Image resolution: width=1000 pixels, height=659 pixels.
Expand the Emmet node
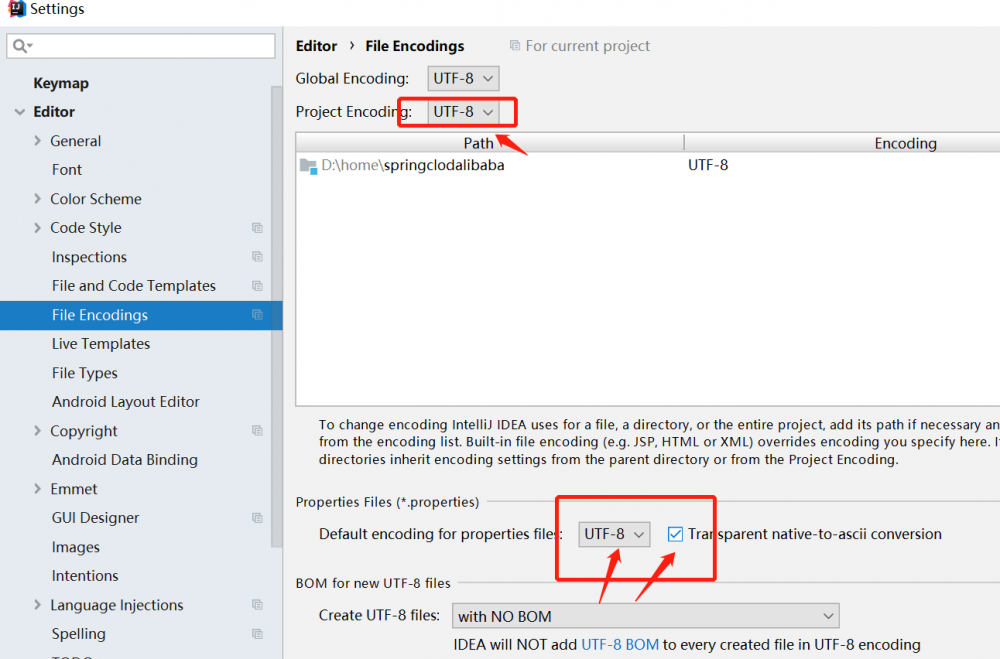pyautogui.click(x=37, y=489)
